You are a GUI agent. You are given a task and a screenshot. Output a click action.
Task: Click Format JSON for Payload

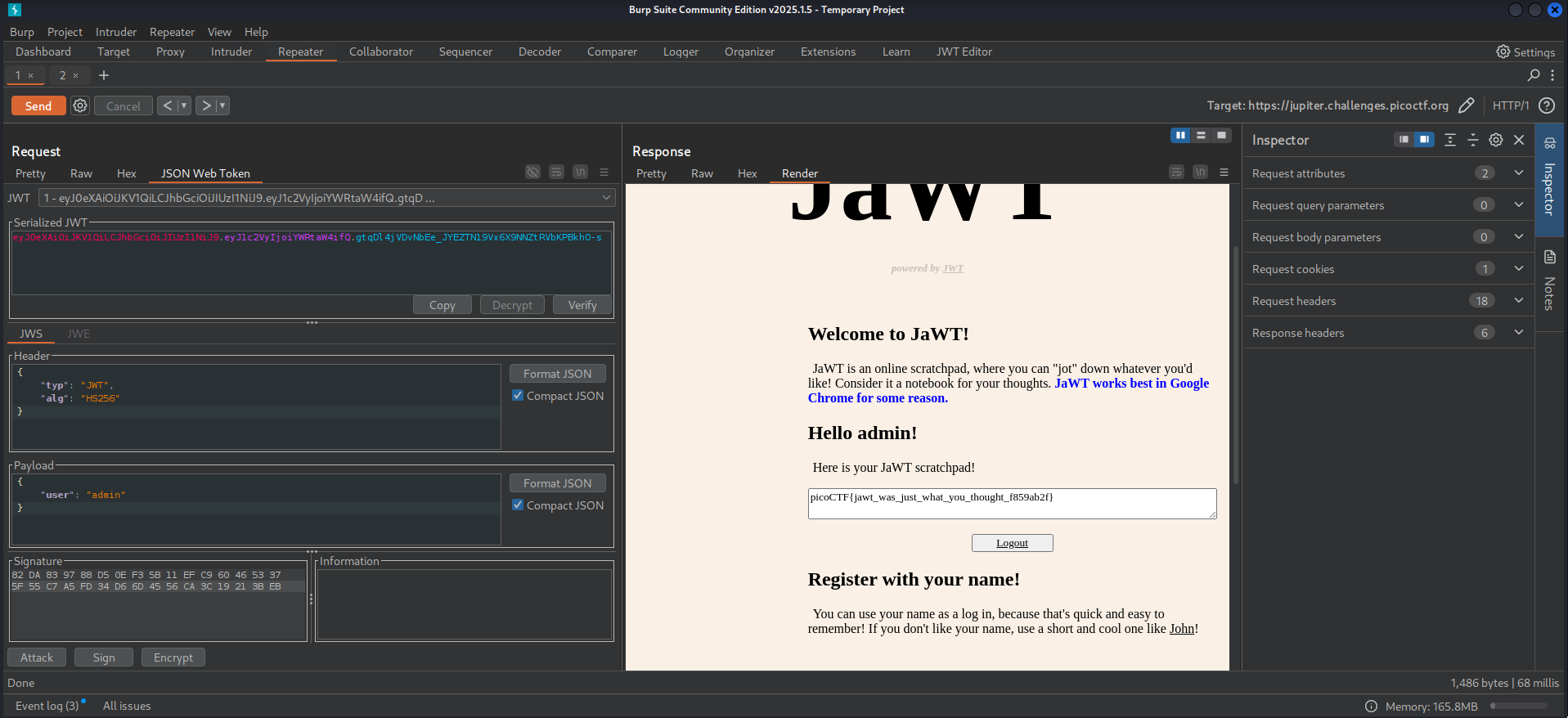(x=558, y=482)
